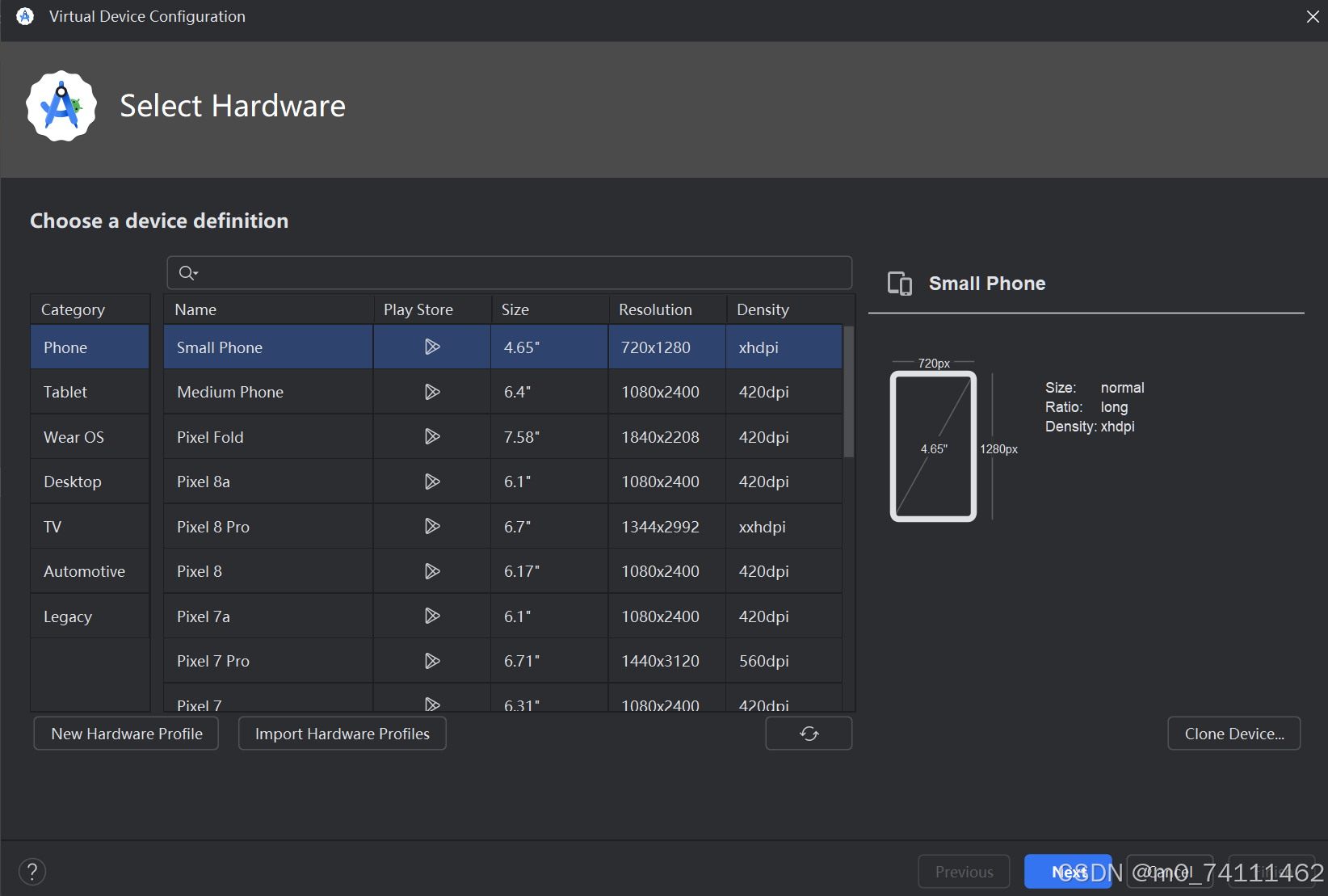Select the TV category

click(90, 527)
